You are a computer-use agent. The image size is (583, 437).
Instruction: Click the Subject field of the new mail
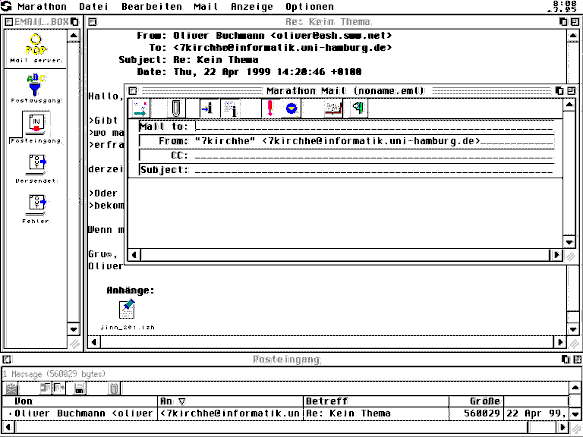pos(375,170)
